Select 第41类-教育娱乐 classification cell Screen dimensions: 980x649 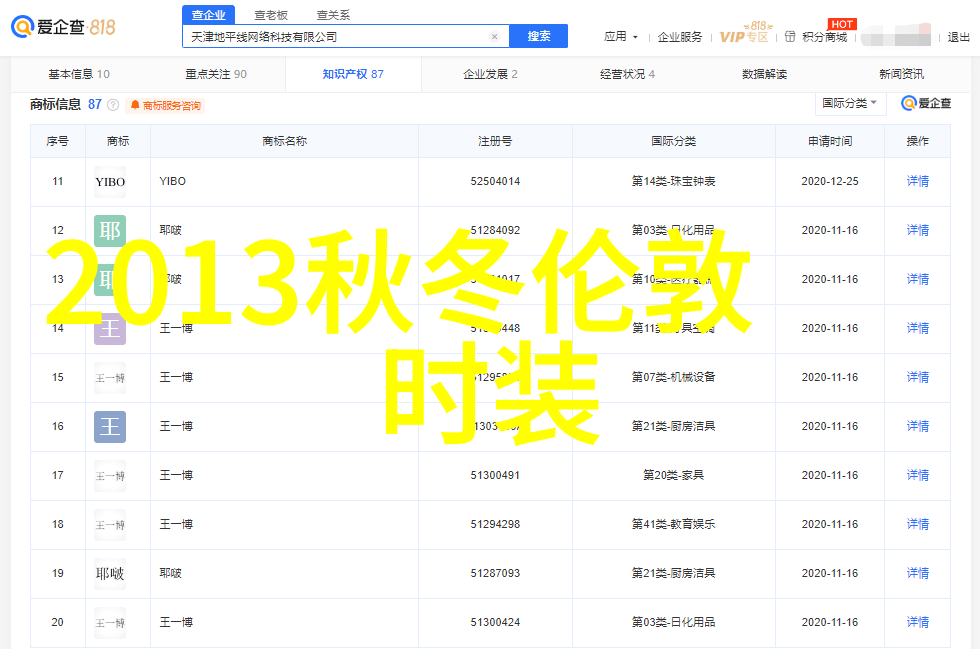[673, 524]
